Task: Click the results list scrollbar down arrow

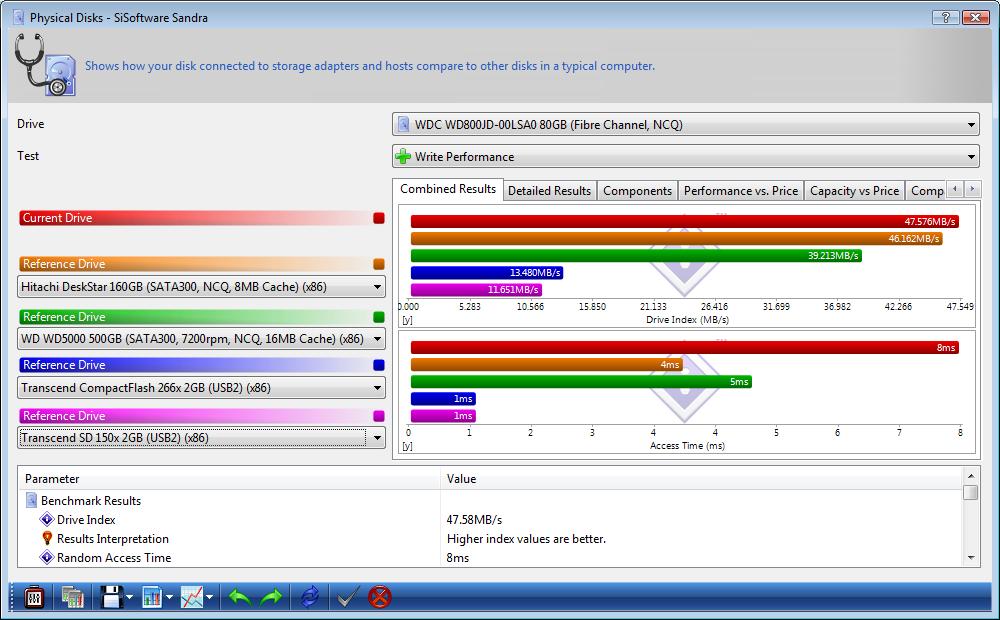Action: 971,557
